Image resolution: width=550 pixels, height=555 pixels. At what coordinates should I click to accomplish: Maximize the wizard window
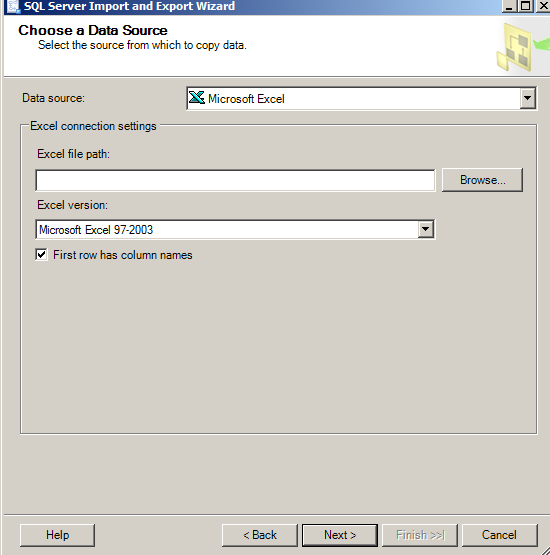click(x=526, y=6)
